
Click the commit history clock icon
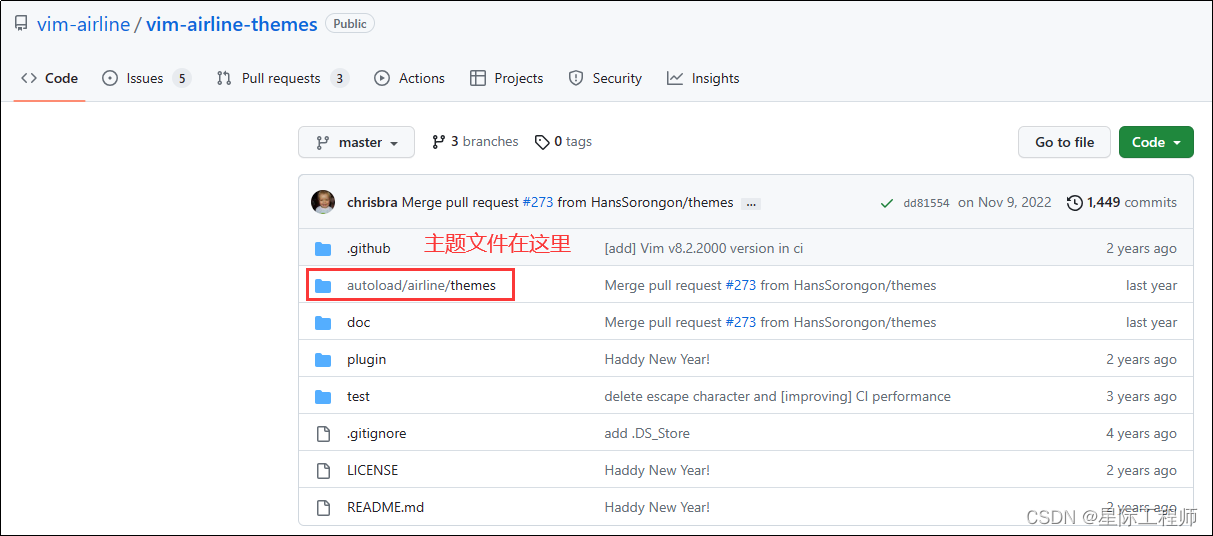pos(1075,203)
